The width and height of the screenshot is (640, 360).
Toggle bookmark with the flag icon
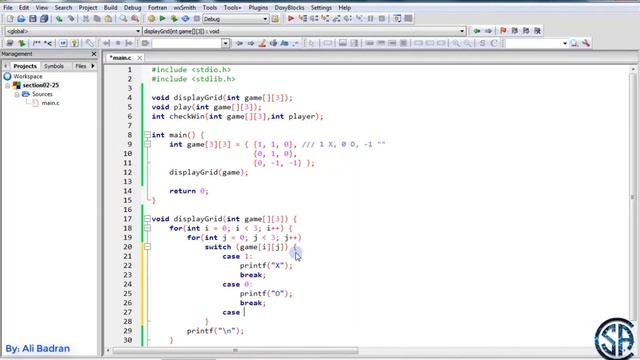click(503, 31)
